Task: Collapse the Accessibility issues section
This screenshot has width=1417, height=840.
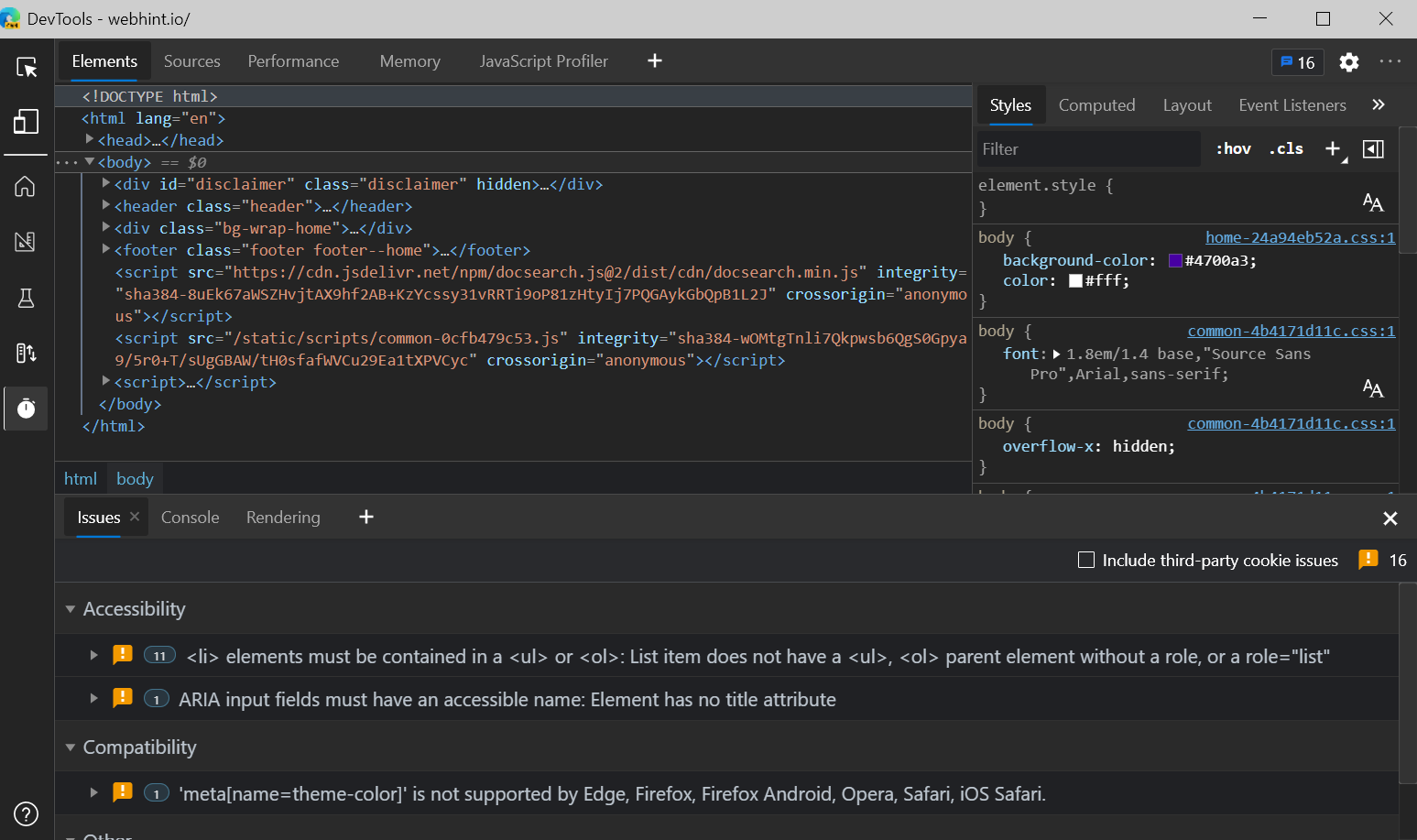Action: pos(71,609)
